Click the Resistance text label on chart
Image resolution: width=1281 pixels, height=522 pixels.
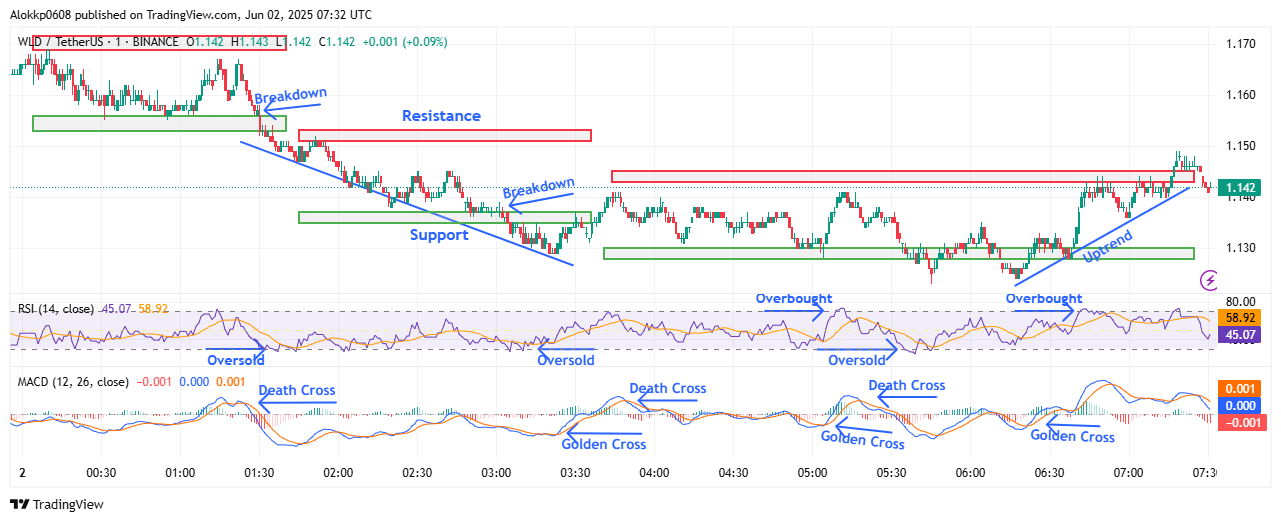coord(441,116)
